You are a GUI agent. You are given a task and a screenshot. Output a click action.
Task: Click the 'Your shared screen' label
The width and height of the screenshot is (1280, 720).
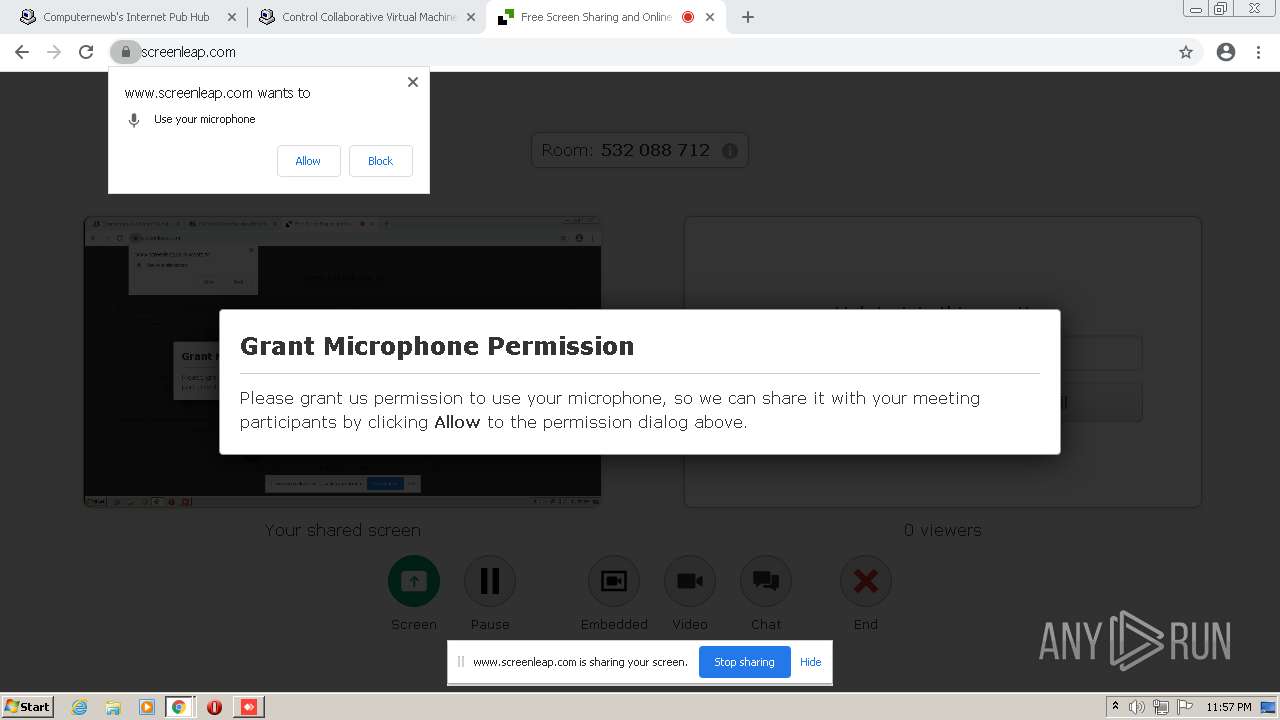tap(343, 530)
